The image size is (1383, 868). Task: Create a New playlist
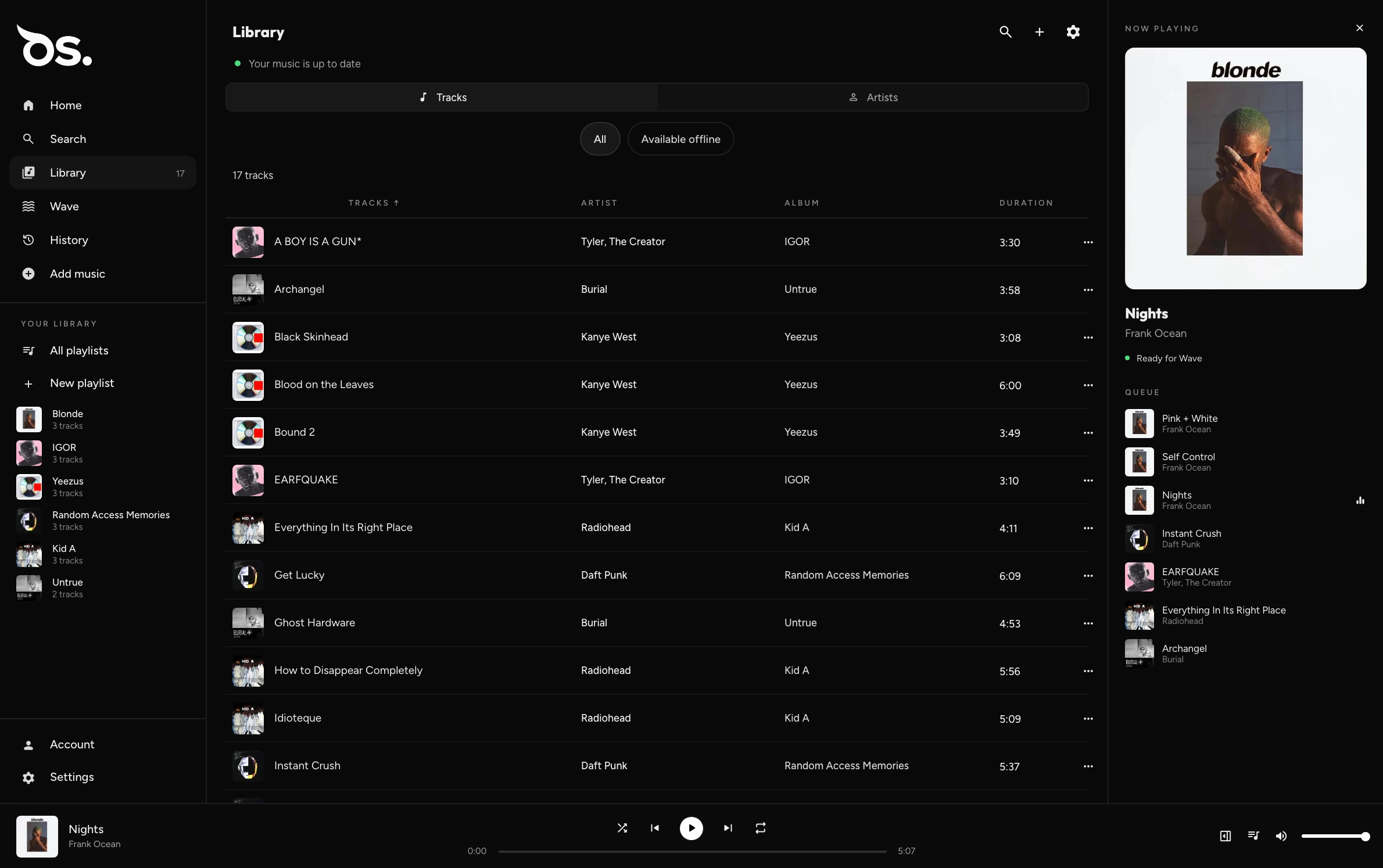[x=103, y=383]
